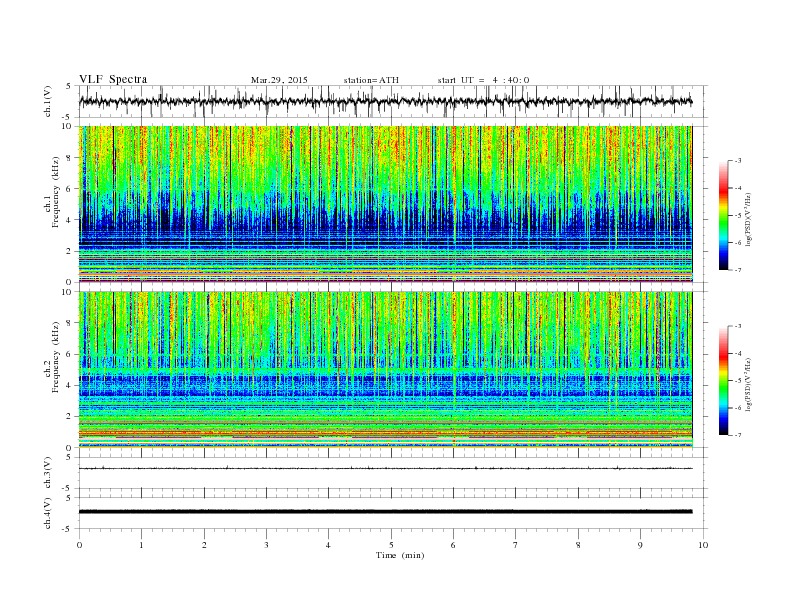Click the ch.4 voltage waveform trace

(x=385, y=512)
